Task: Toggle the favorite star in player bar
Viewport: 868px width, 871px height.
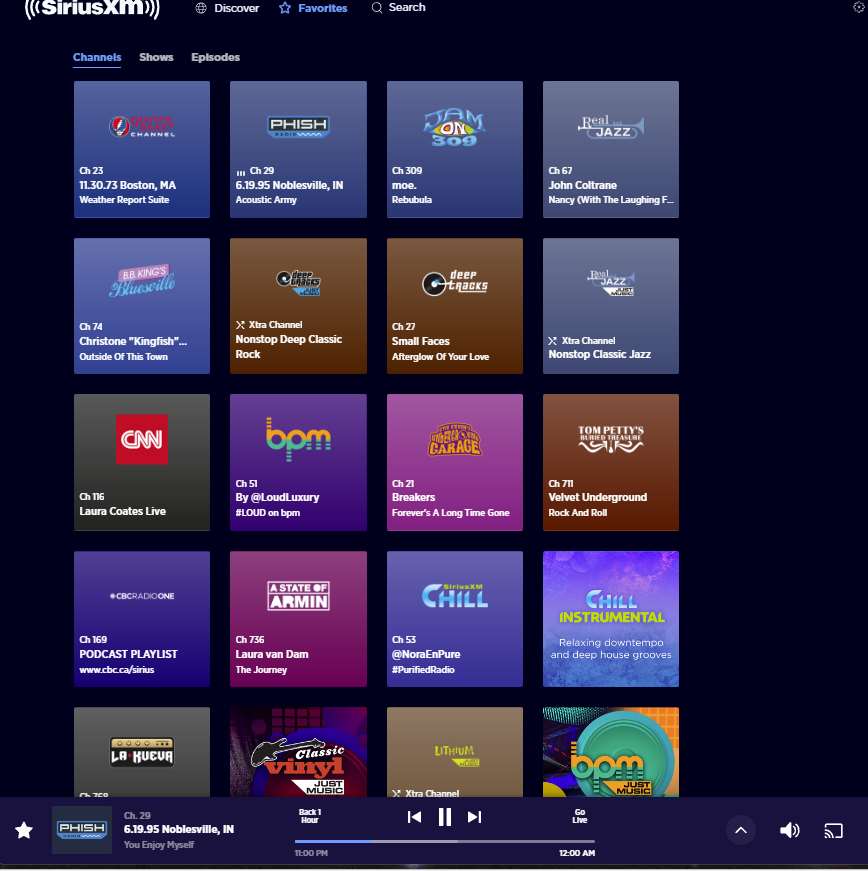Action: pyautogui.click(x=24, y=830)
